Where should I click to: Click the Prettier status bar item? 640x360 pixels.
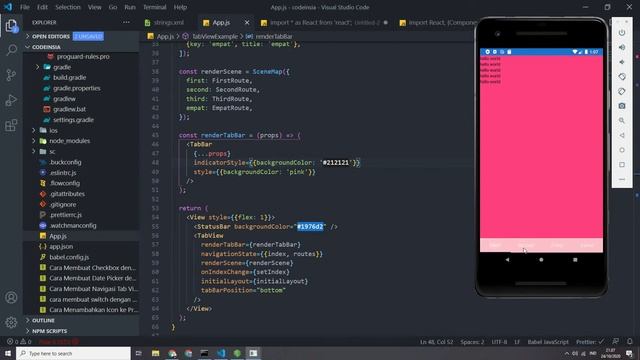point(590,342)
